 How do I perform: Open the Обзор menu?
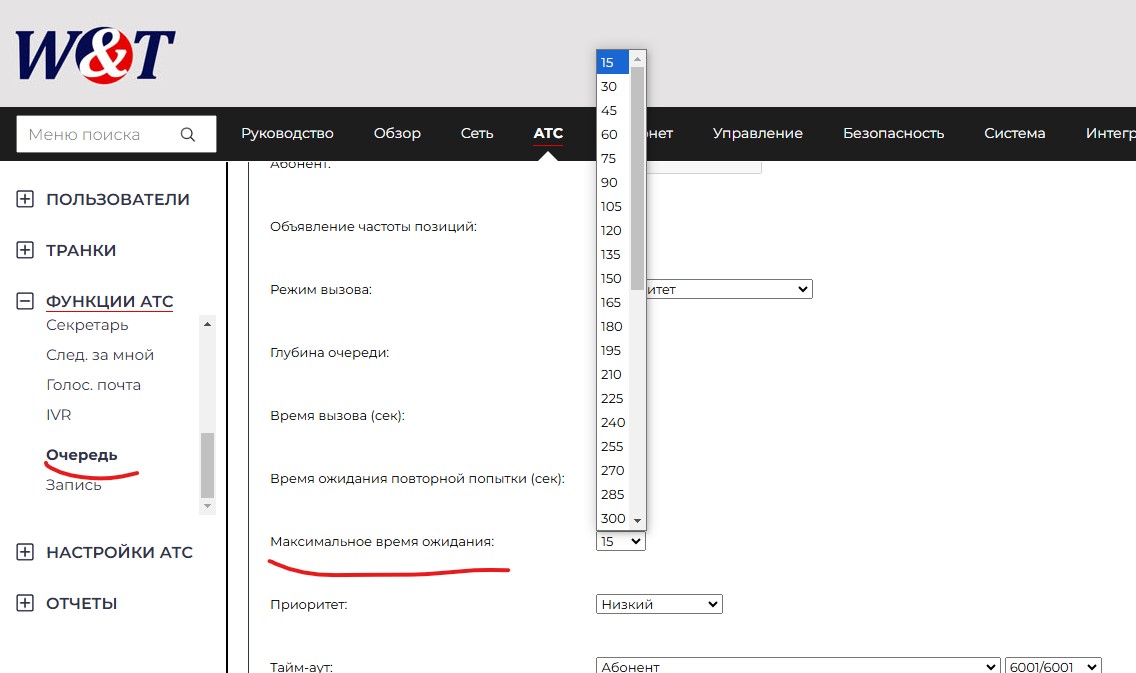pyautogui.click(x=397, y=133)
